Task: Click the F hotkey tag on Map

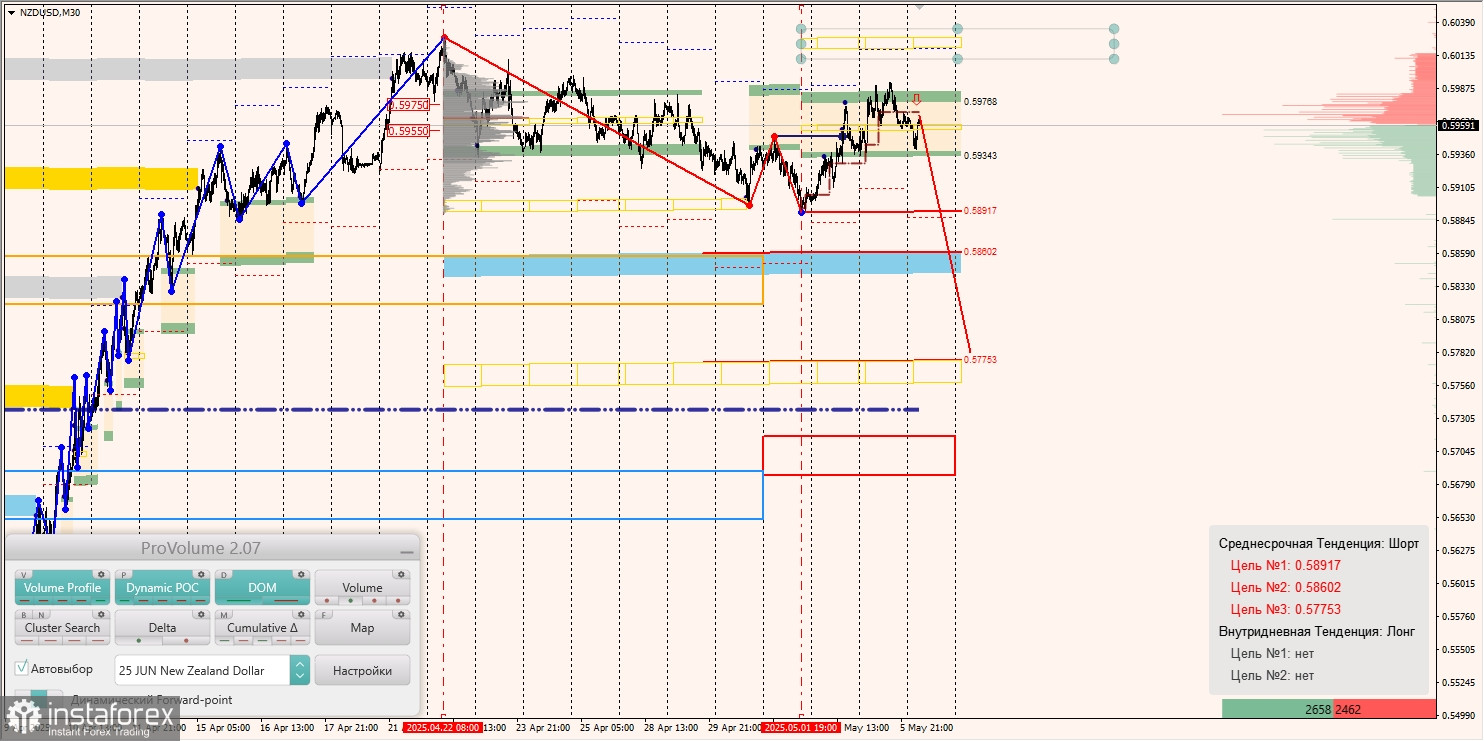Action: pyautogui.click(x=323, y=615)
